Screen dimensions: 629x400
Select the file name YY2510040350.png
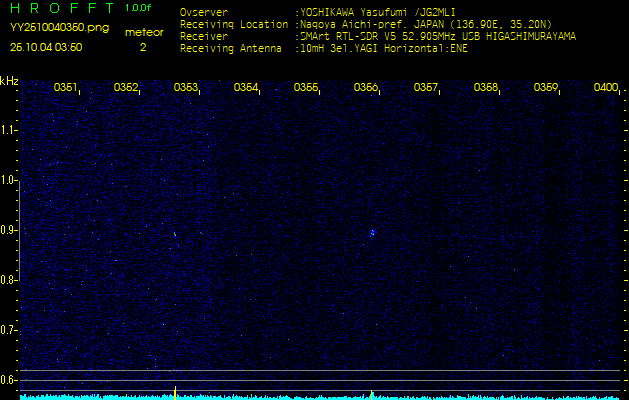click(x=59, y=28)
